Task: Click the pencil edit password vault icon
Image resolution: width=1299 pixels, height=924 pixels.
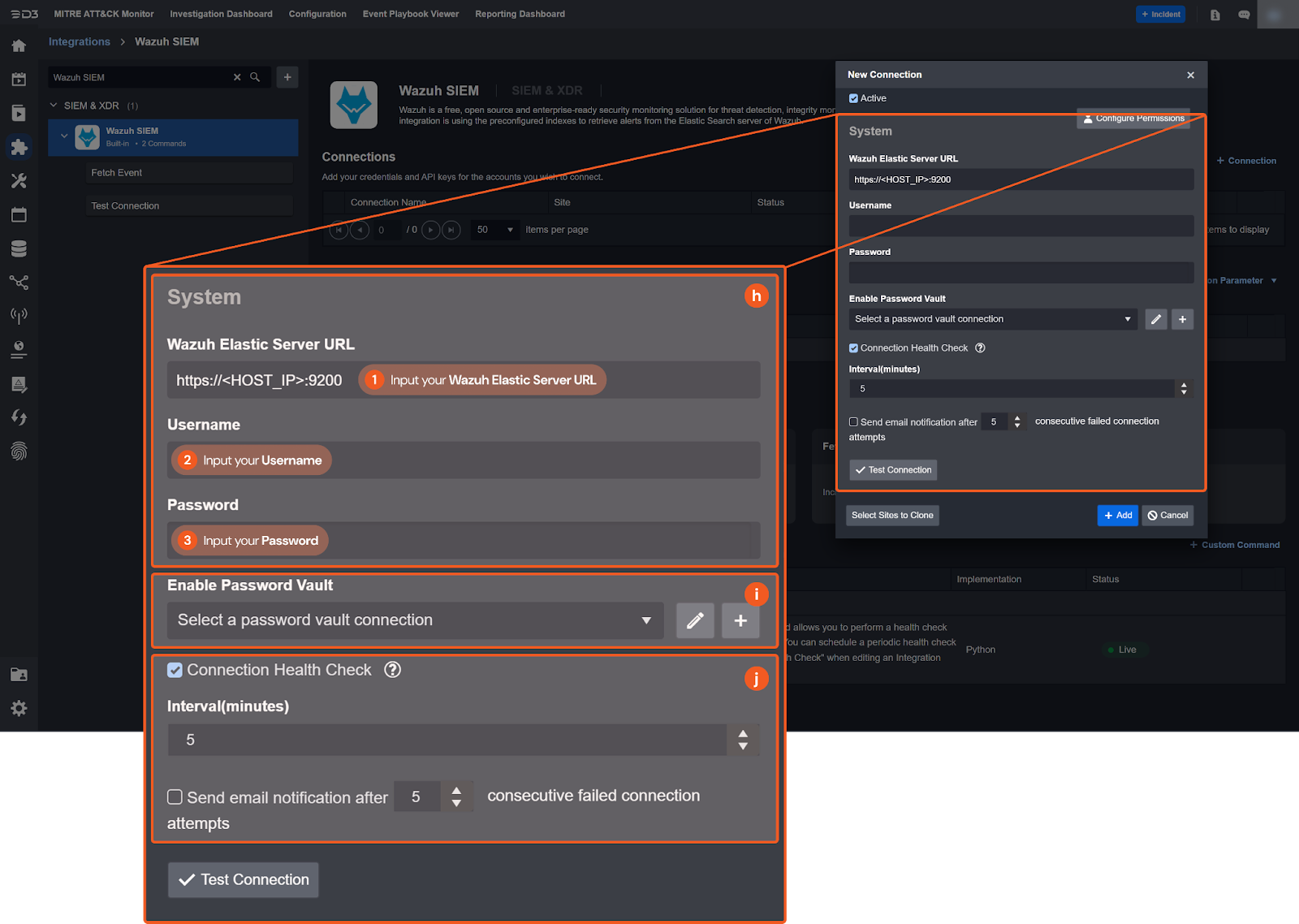Action: tap(1156, 320)
